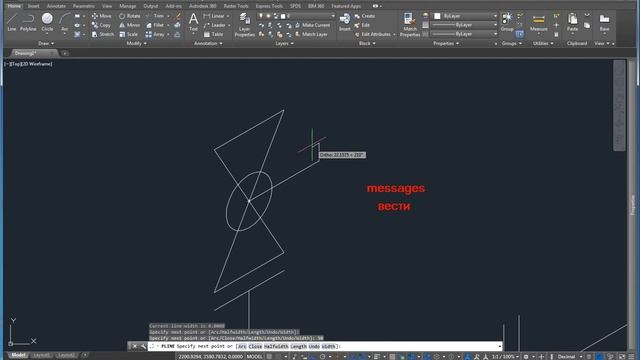640x360 pixels.
Task: Insert a Table from Annotation panel
Action: click(x=213, y=35)
